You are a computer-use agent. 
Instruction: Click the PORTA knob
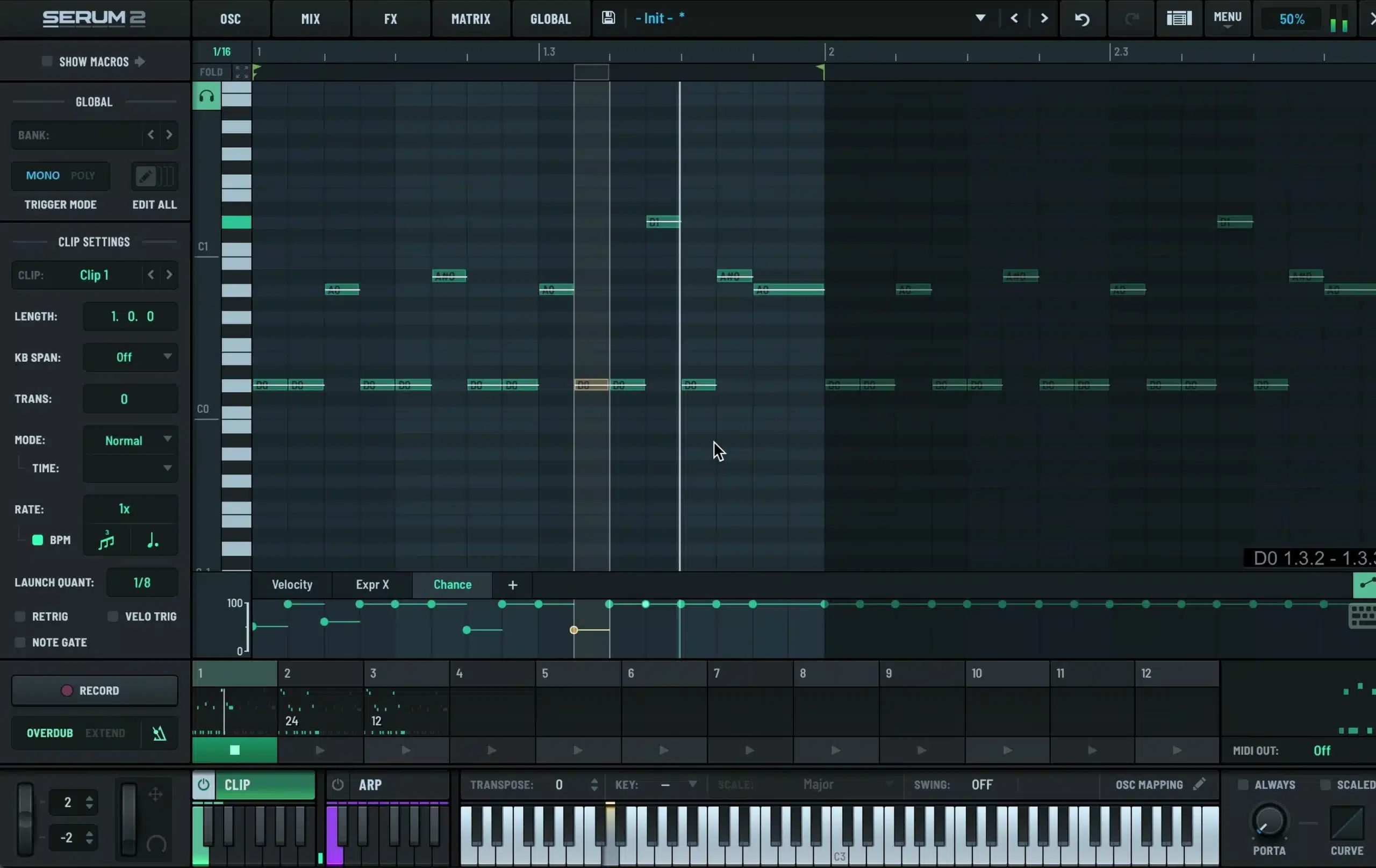[1269, 821]
